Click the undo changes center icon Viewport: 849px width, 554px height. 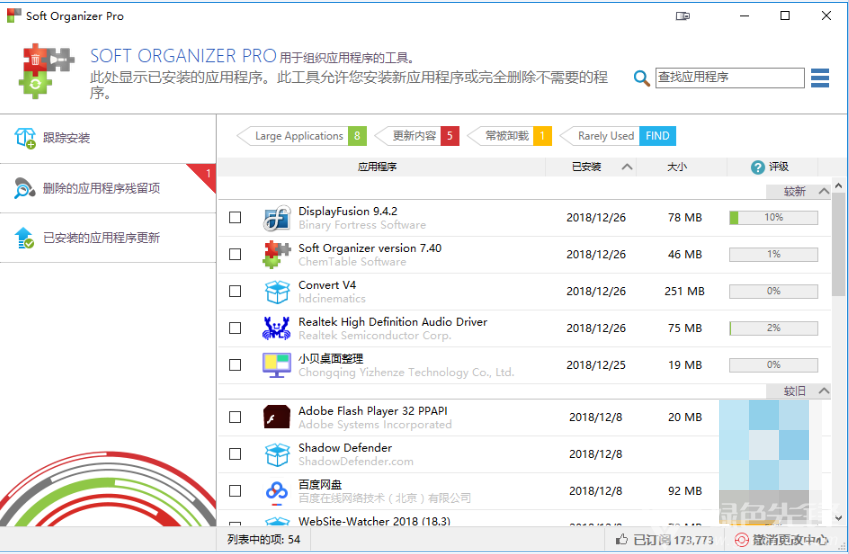click(x=741, y=540)
